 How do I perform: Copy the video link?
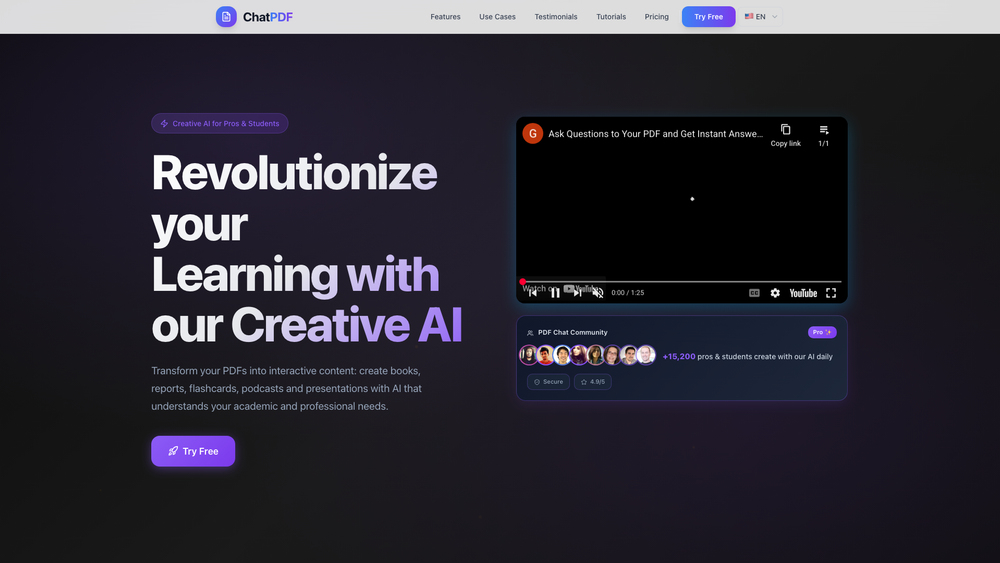[785, 135]
